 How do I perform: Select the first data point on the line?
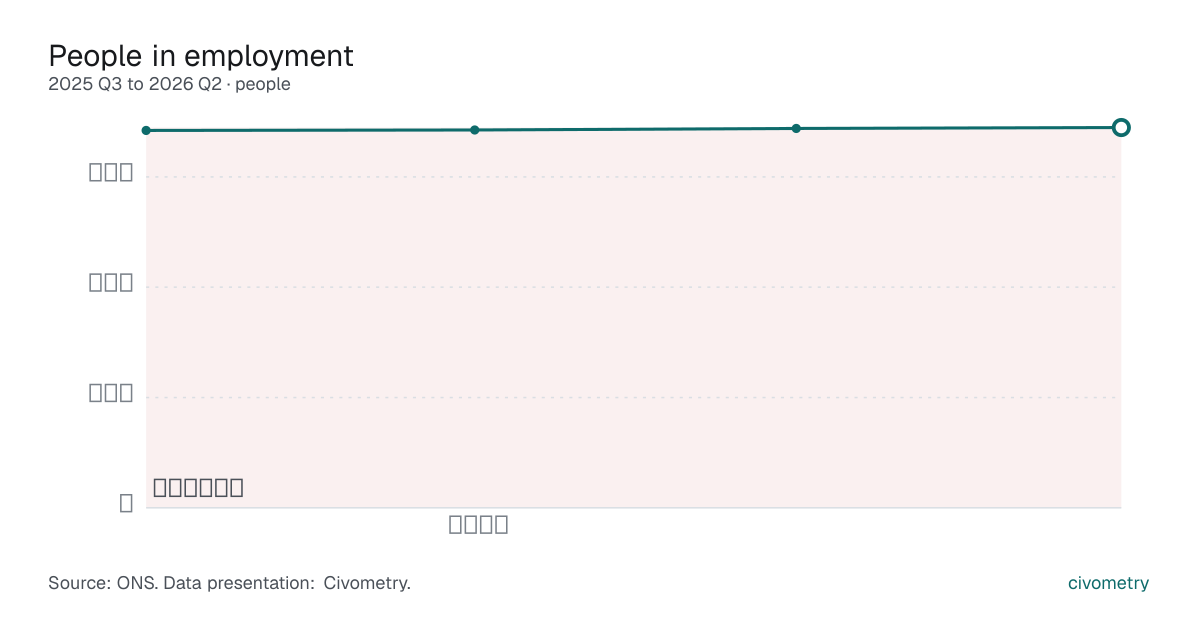146,130
